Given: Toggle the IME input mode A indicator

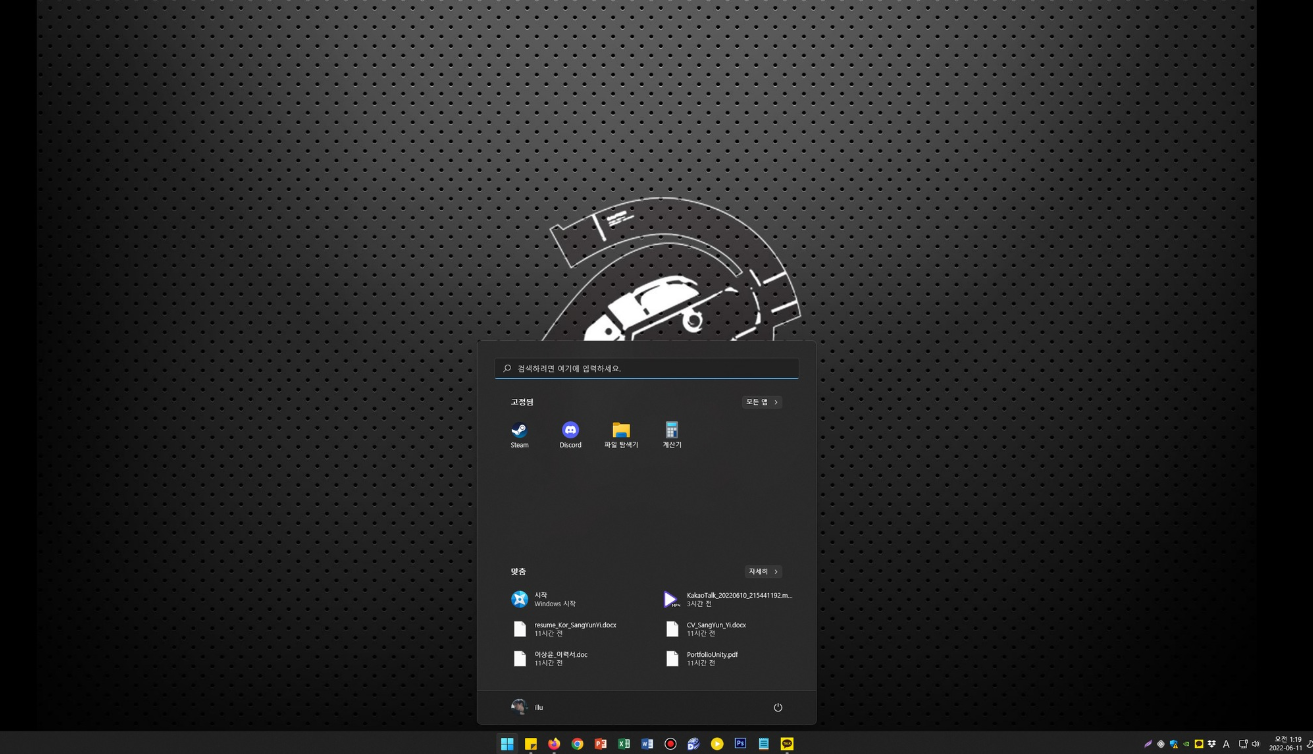Looking at the screenshot, I should 1226,744.
